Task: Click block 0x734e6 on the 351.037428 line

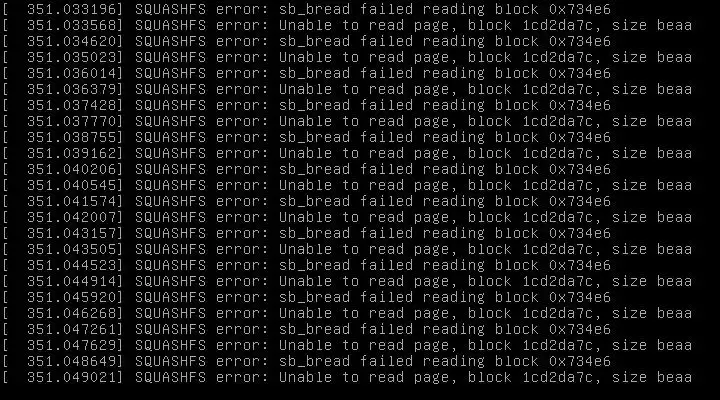Action: (580, 105)
